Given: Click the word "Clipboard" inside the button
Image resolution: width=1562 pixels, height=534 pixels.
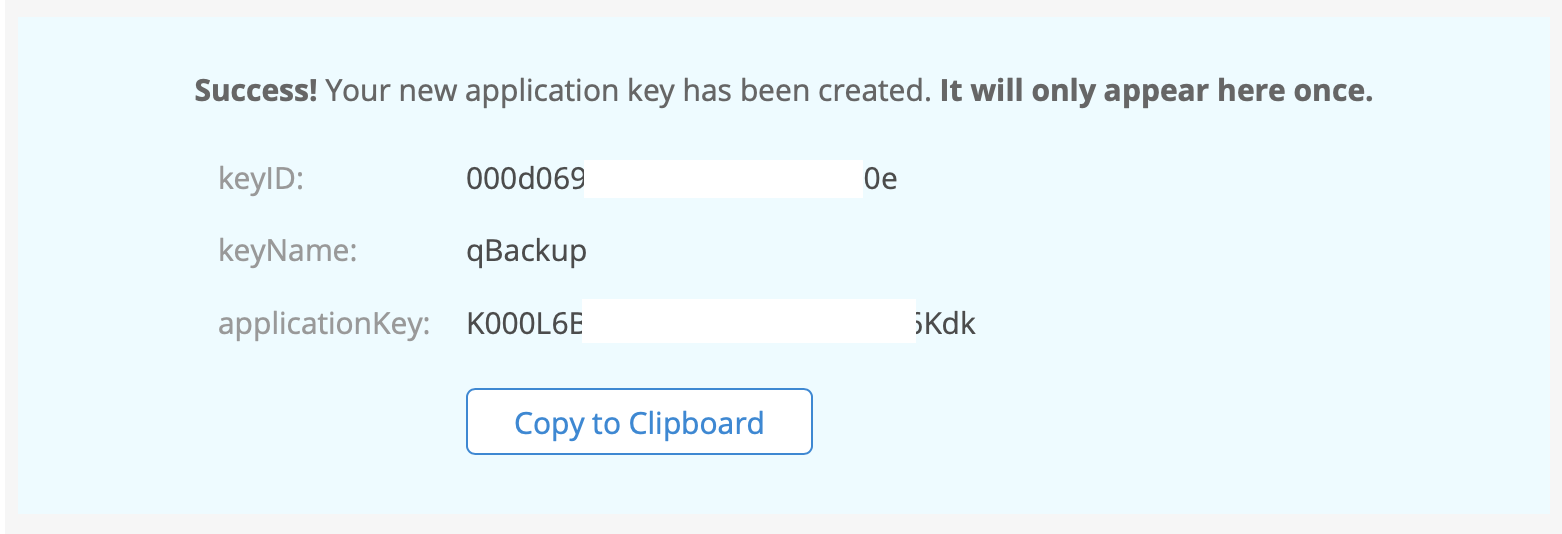Looking at the screenshot, I should 696,423.
